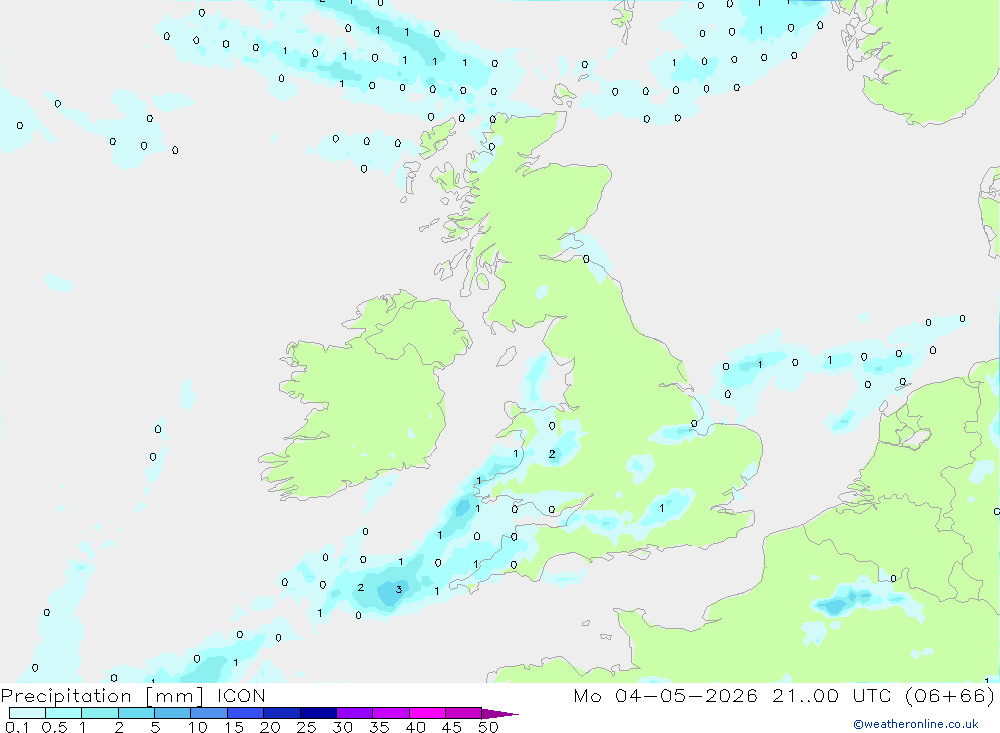Select the 2–5 mm legend color swatch
Image resolution: width=1000 pixels, height=733 pixels.
click(x=136, y=713)
